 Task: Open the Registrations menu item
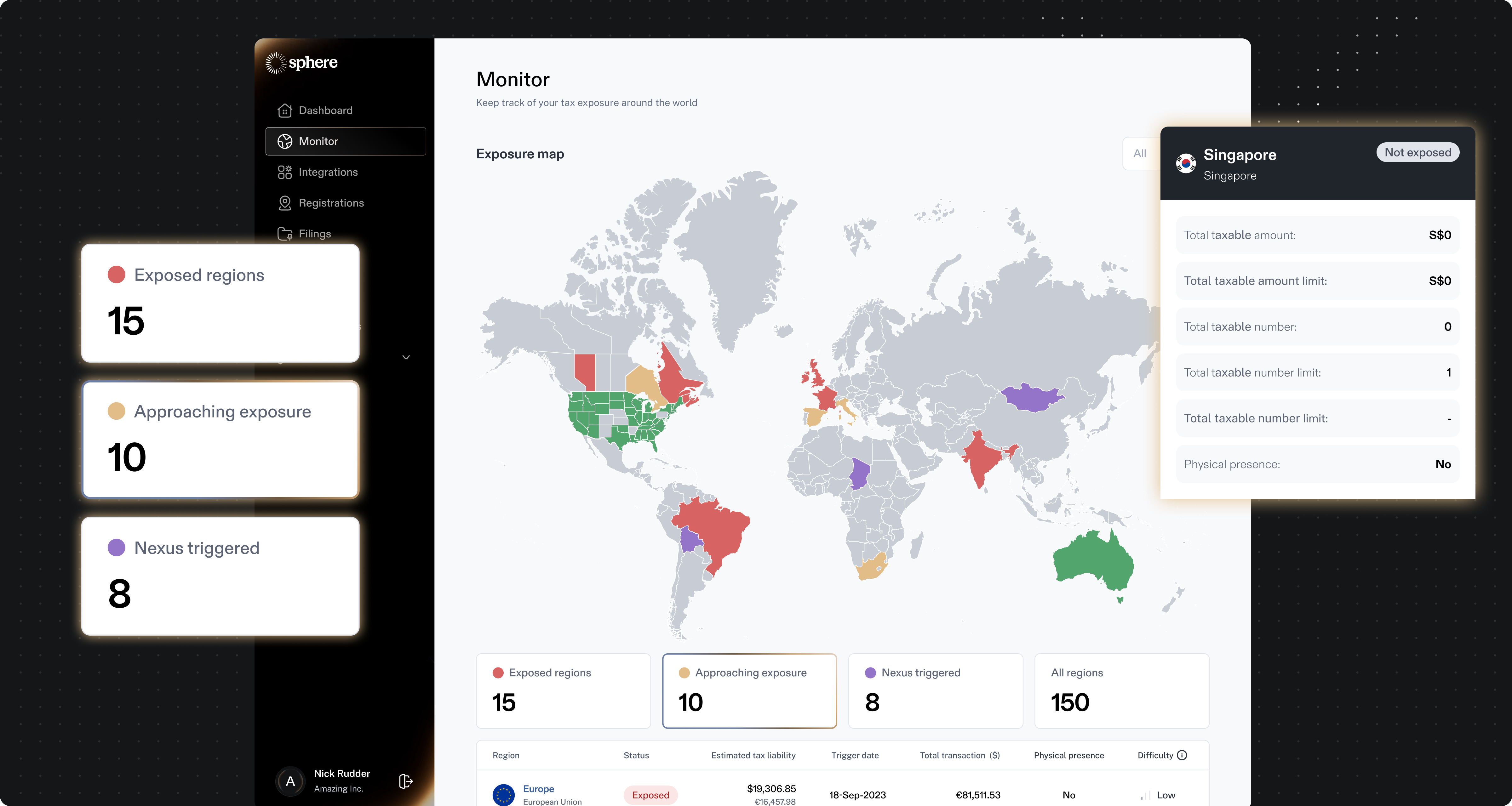tap(331, 203)
